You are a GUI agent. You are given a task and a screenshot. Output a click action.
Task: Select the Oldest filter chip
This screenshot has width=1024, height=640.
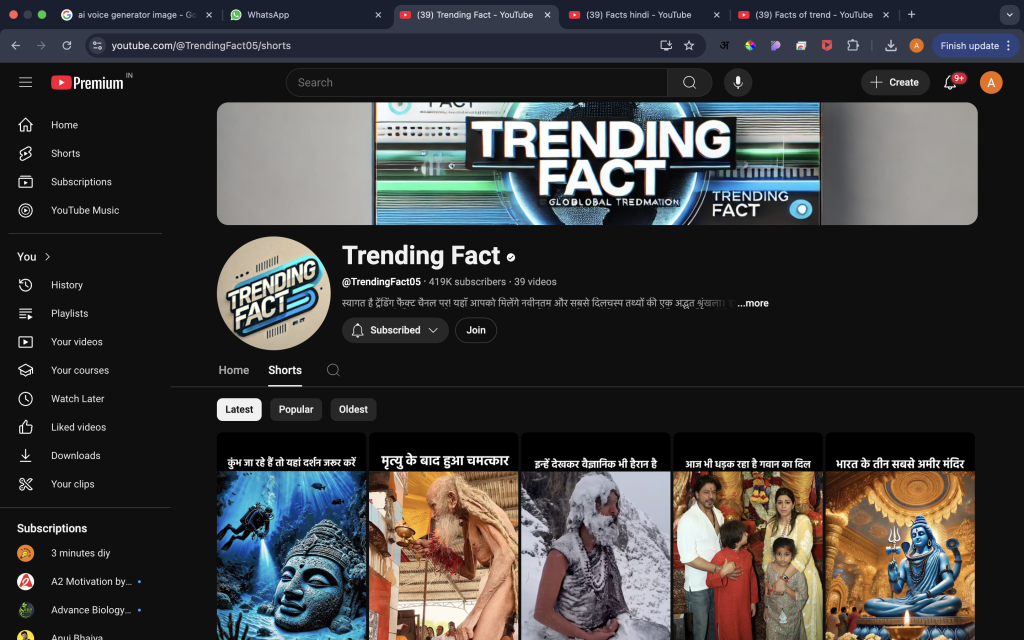pyautogui.click(x=353, y=409)
